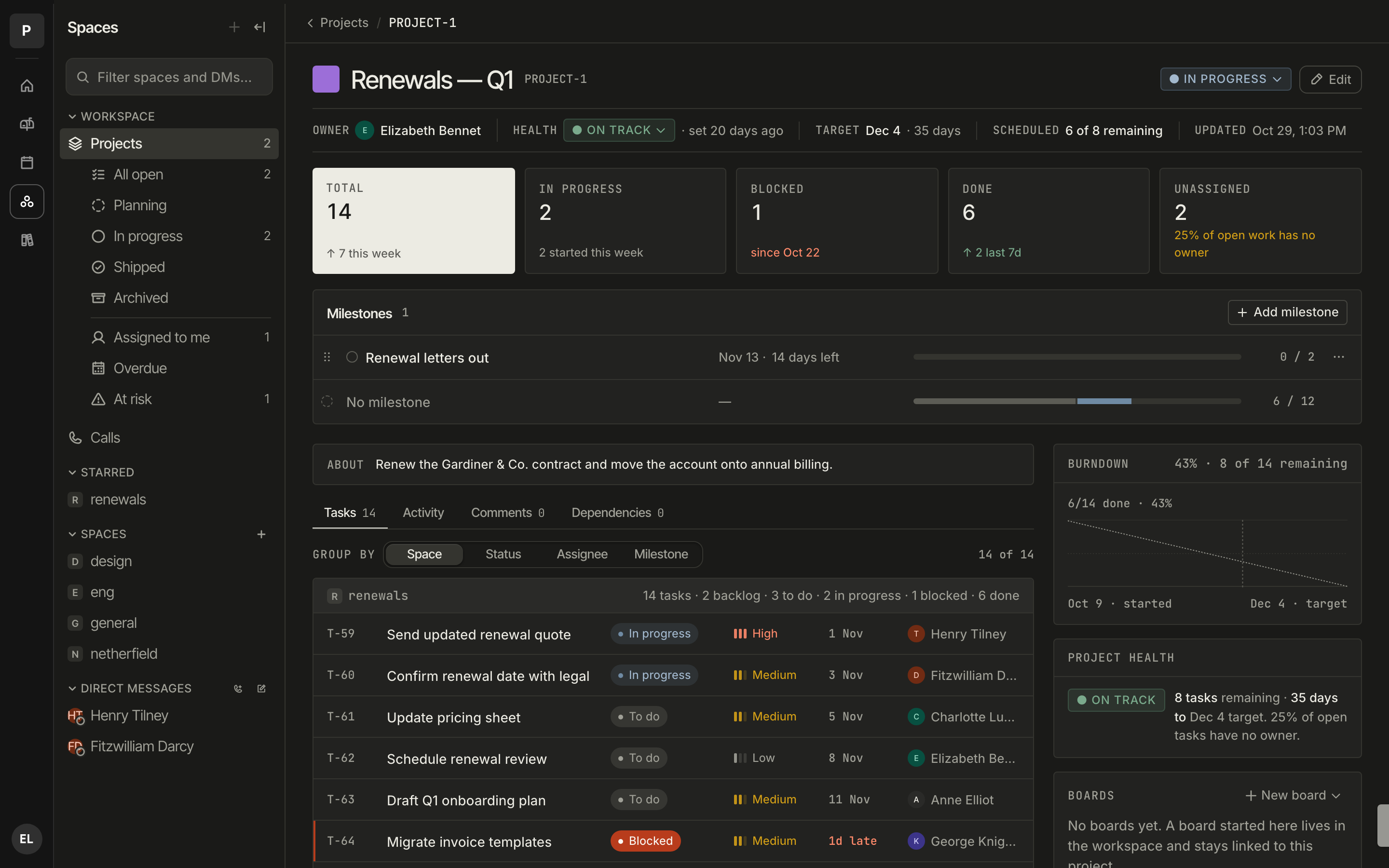Click the No milestone progress bar

coord(1077,402)
